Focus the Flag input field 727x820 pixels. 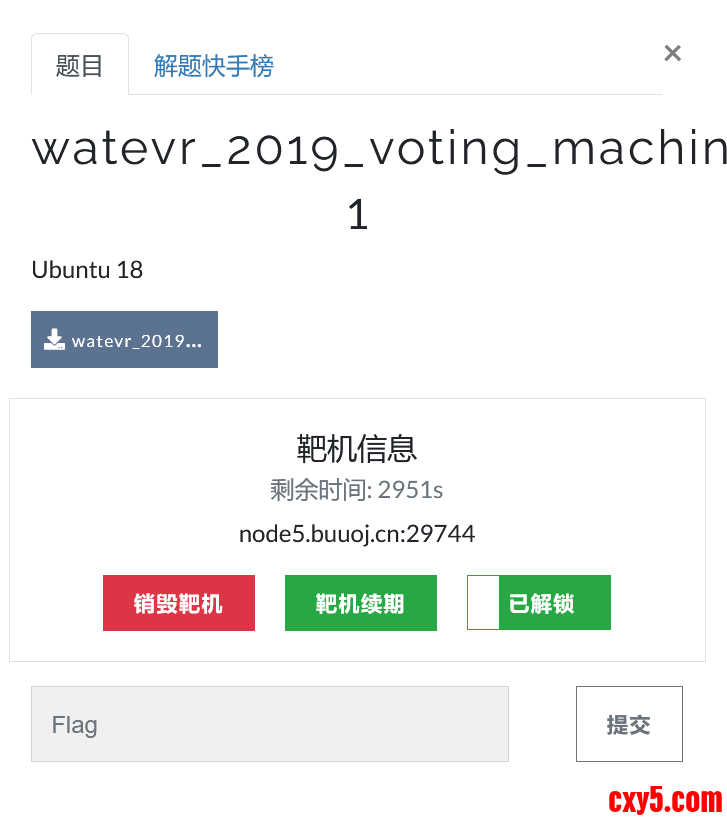coord(270,724)
